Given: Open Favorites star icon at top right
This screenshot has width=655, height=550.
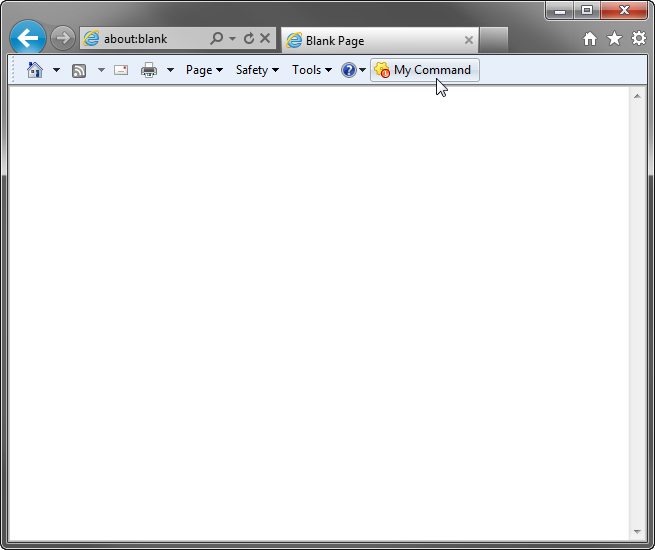Looking at the screenshot, I should (614, 39).
